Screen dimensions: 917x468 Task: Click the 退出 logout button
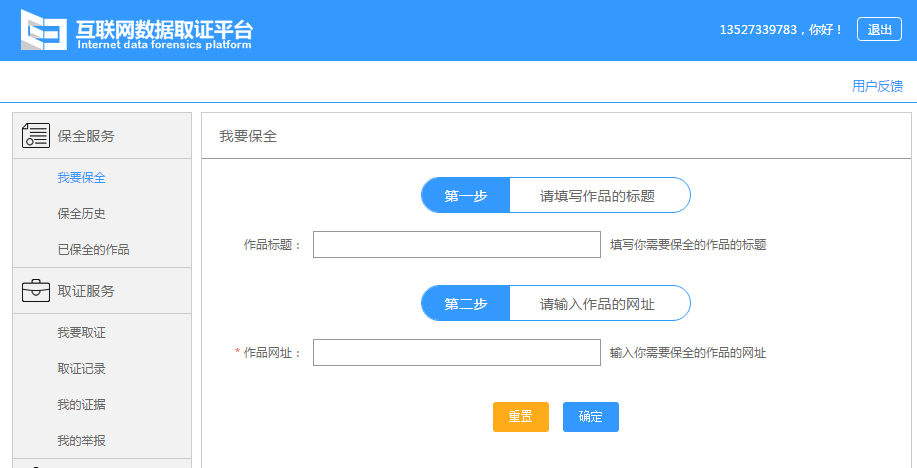click(879, 29)
